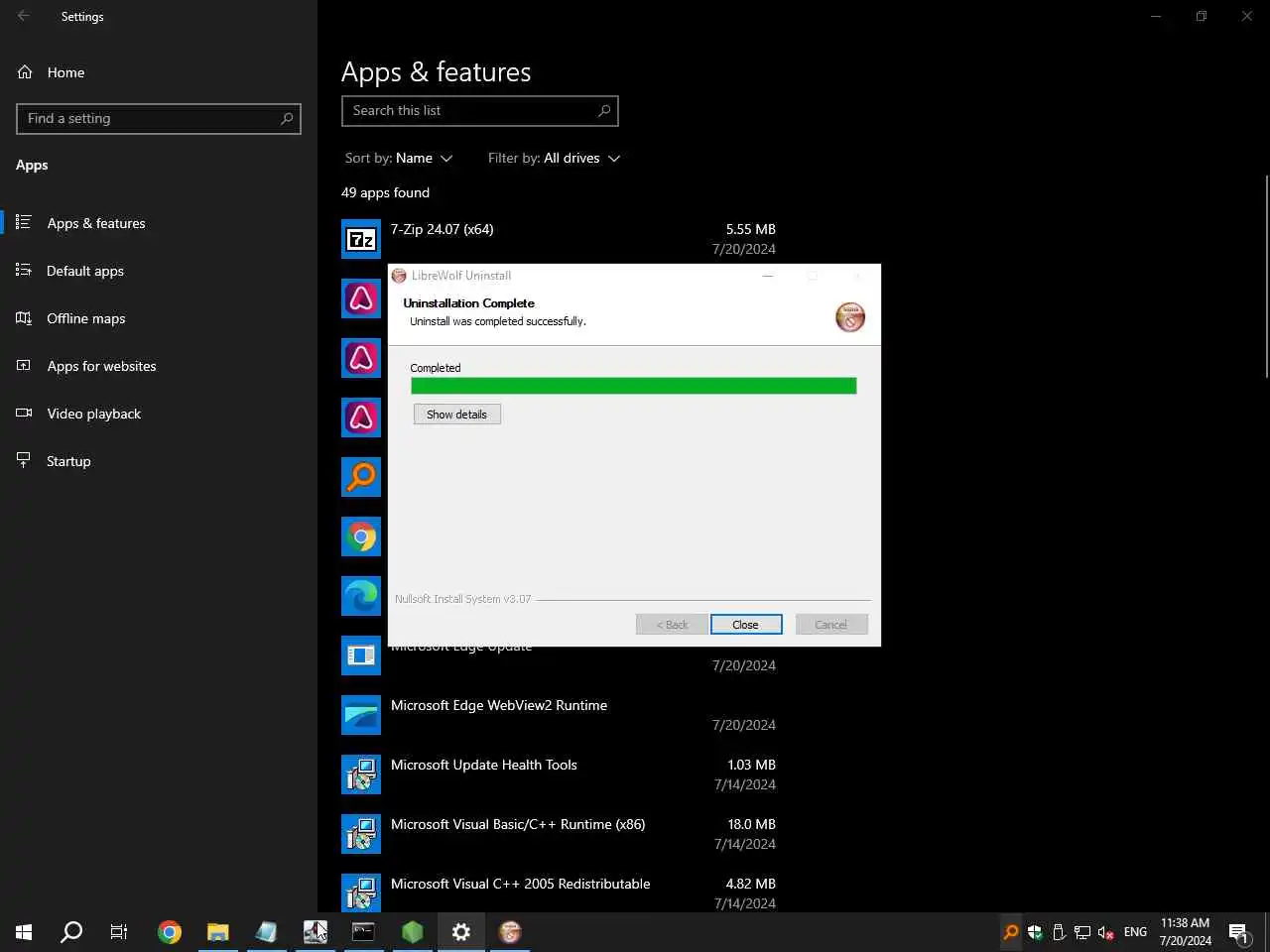Open the Windows Start menu
Image resolution: width=1270 pixels, height=952 pixels.
coord(24,932)
